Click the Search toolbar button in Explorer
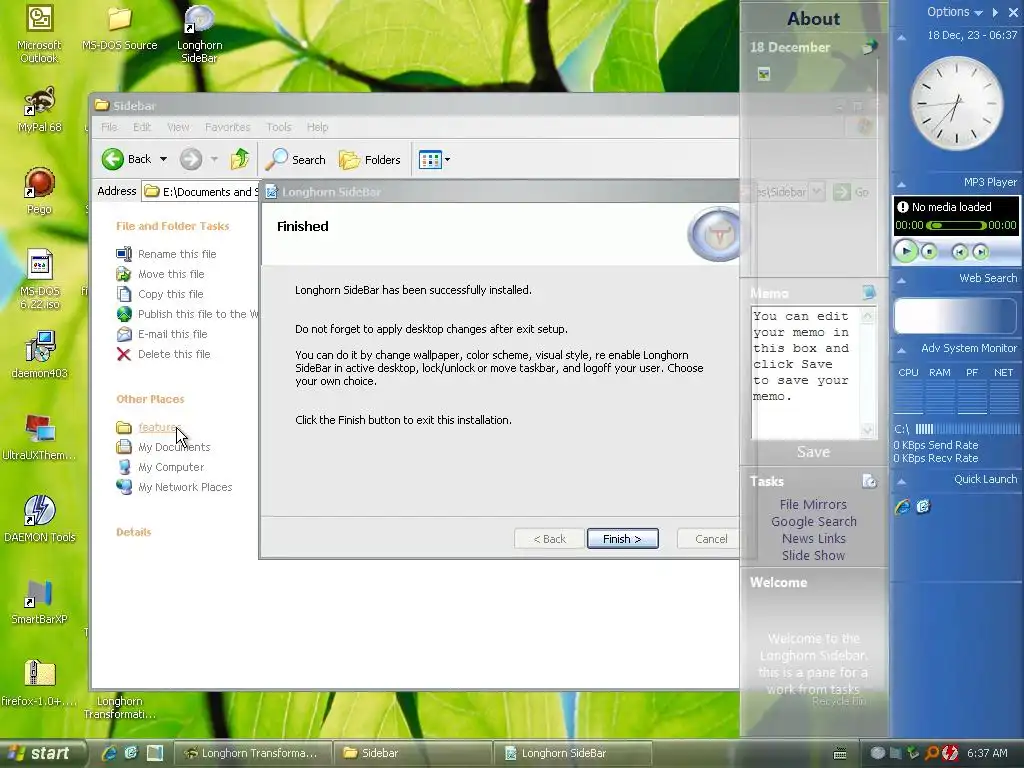Screen dimensions: 1024x768 click(x=296, y=159)
